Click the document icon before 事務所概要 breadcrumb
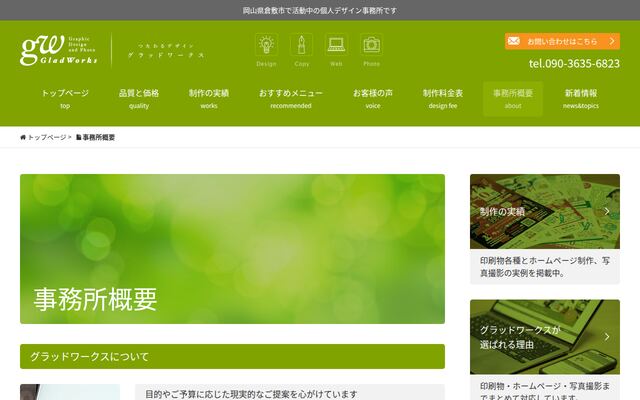The image size is (640, 400). [79, 138]
